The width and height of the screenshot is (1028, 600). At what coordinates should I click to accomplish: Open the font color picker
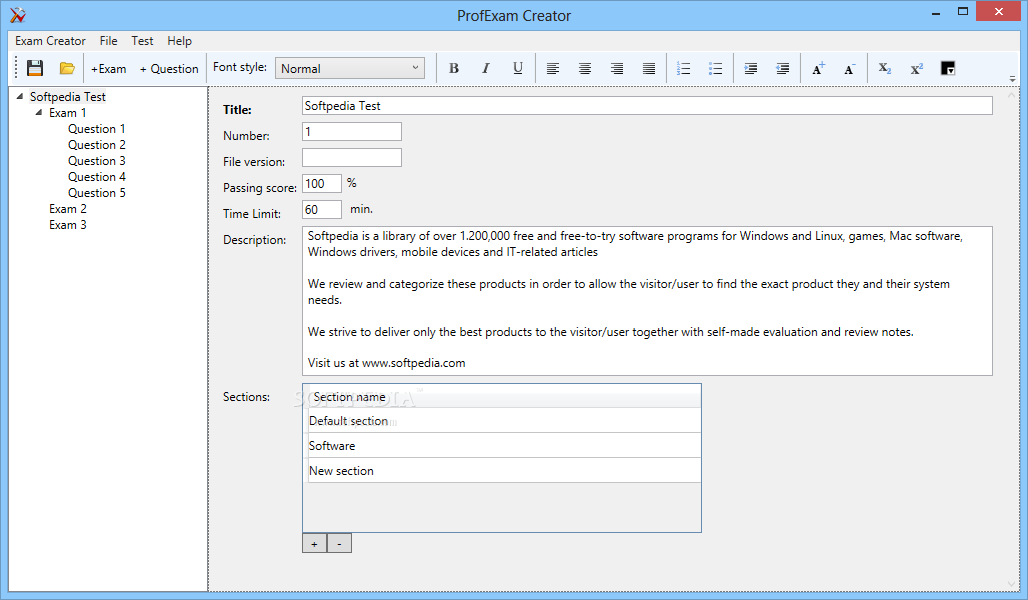(x=948, y=68)
